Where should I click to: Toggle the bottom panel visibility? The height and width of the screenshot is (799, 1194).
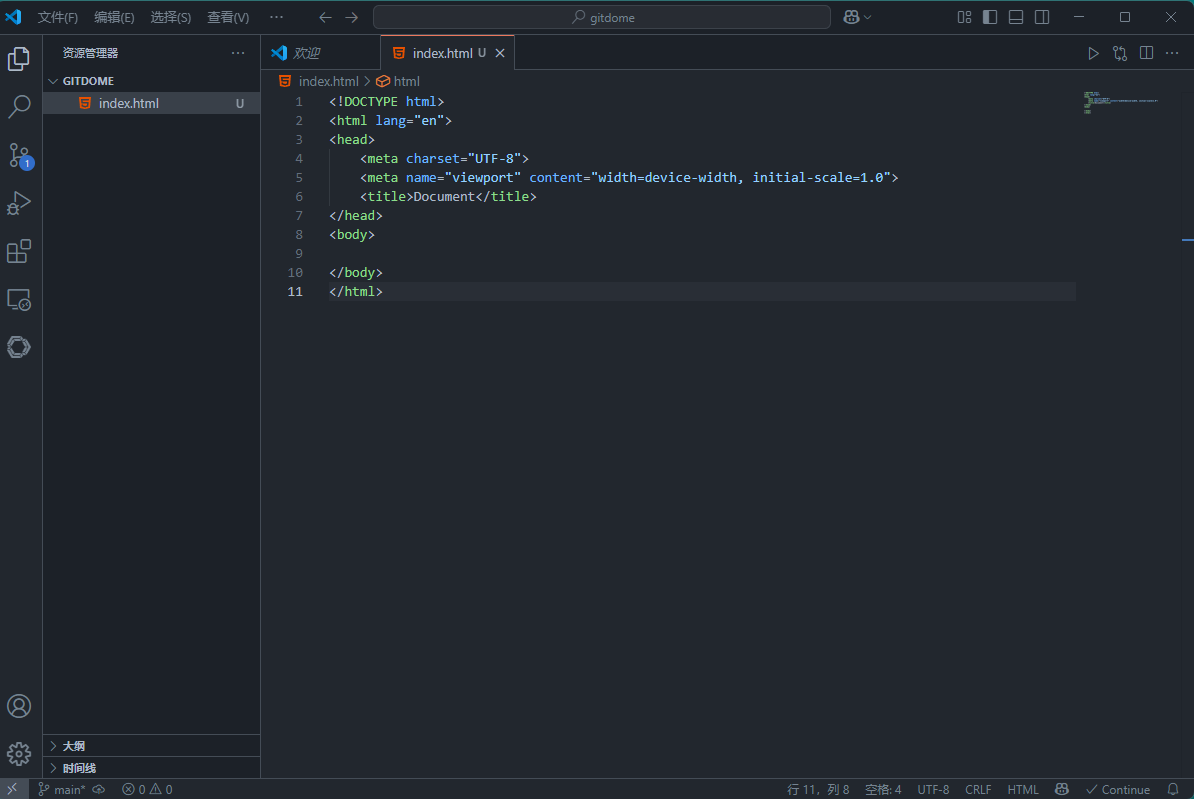(x=1016, y=17)
